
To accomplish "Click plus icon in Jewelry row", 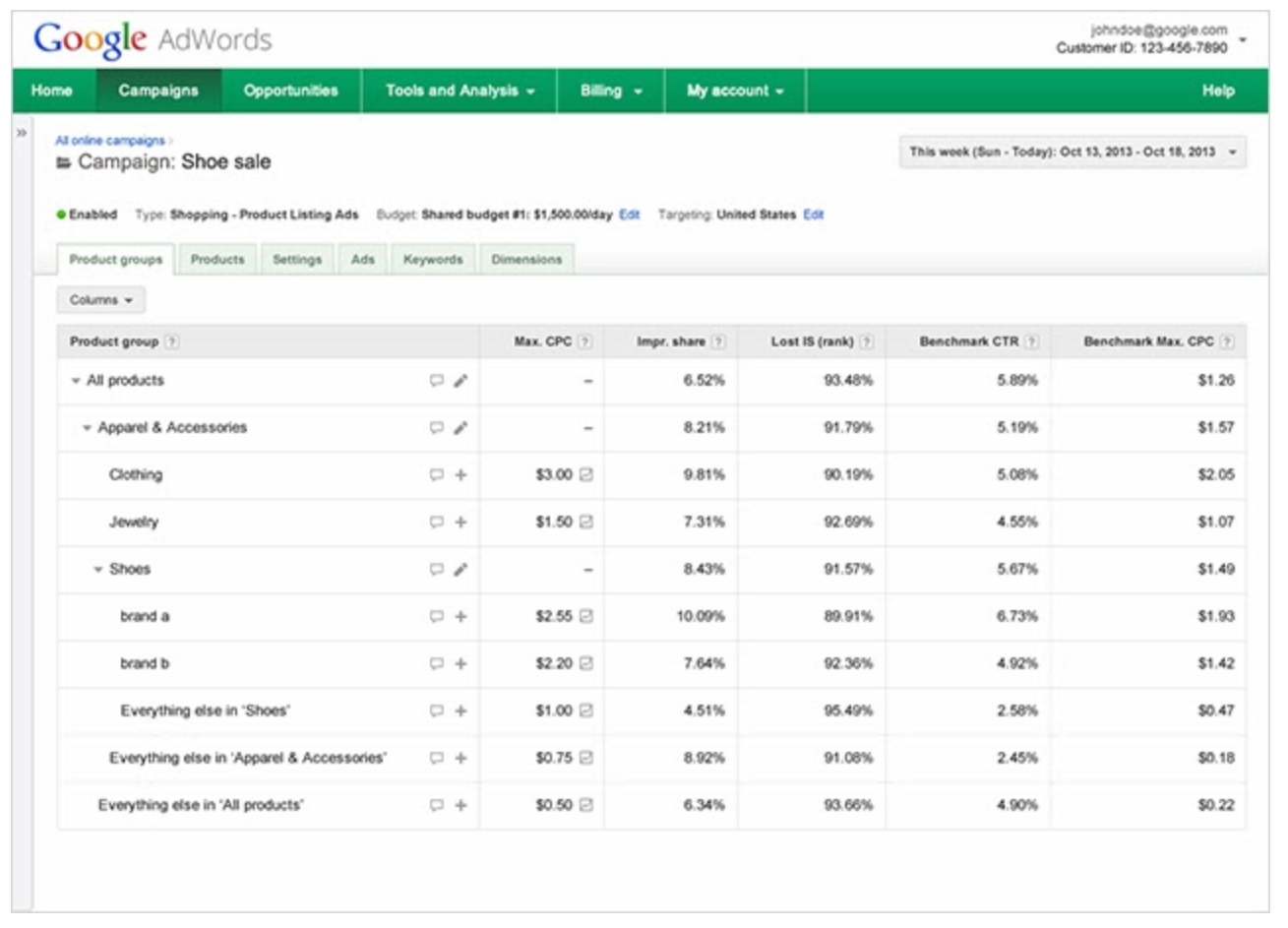I will coord(460,523).
